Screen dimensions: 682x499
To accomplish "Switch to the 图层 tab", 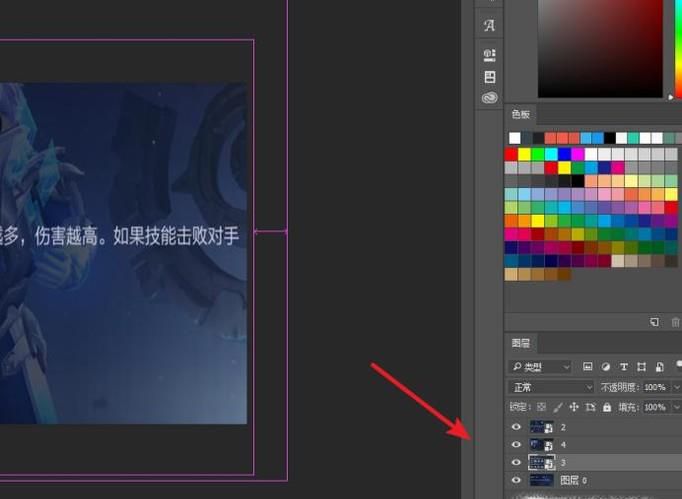I will point(521,343).
